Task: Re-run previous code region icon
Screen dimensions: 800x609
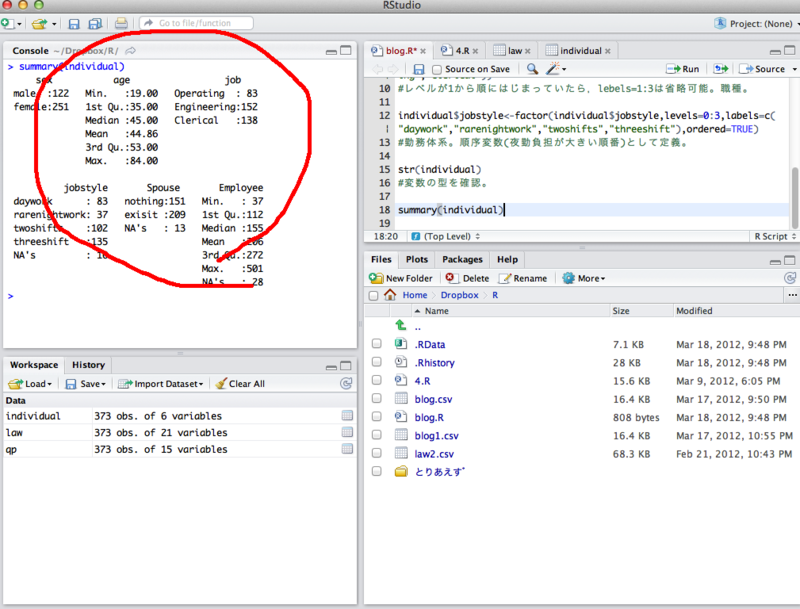Action: 720,69
